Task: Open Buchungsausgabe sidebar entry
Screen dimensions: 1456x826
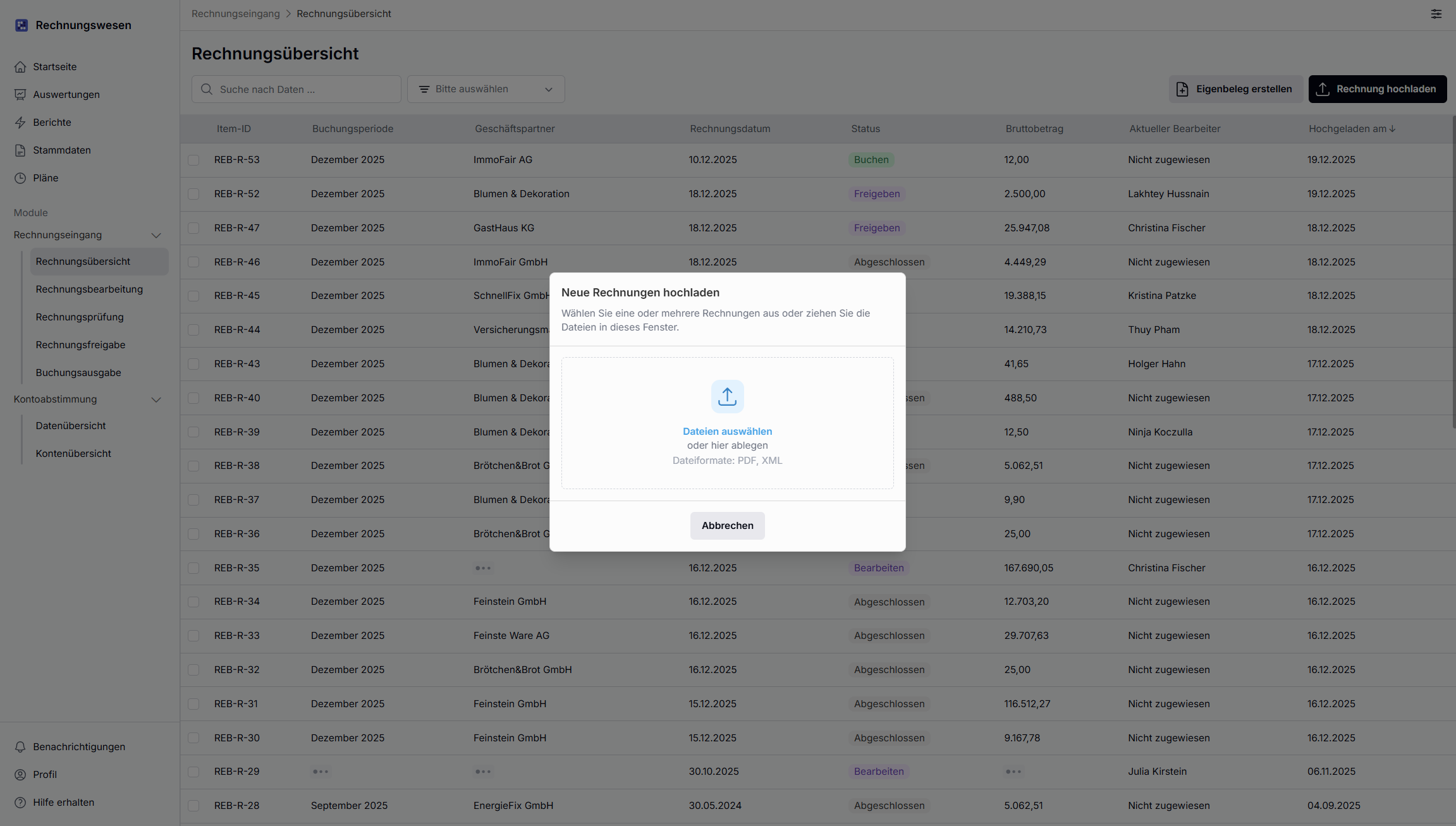Action: tap(78, 373)
